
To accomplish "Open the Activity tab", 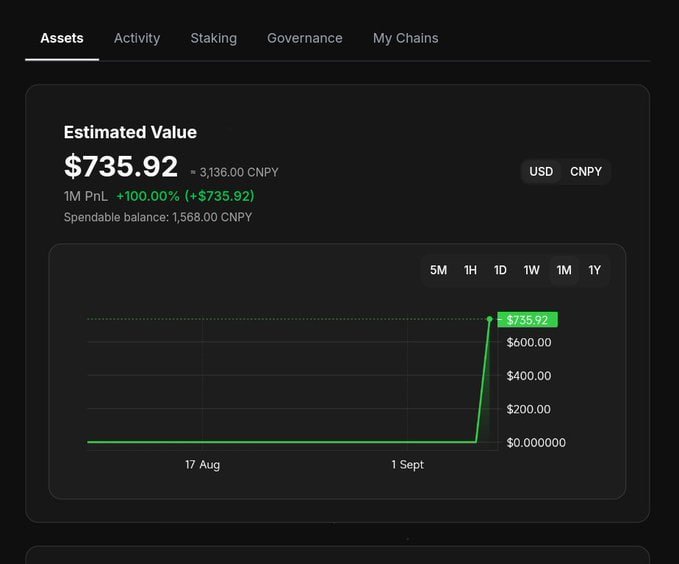I will 137,38.
